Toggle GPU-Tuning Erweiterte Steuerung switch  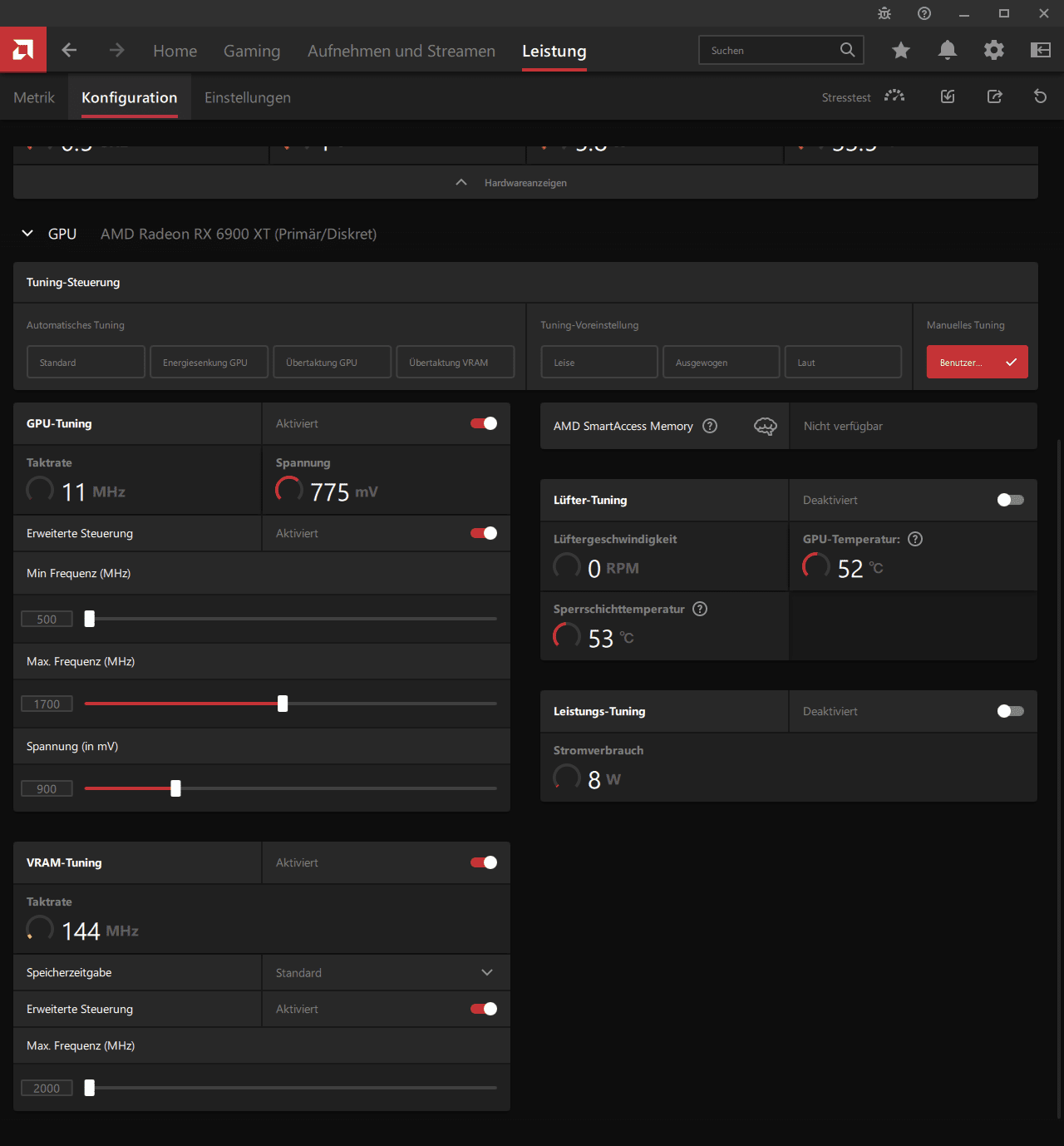tap(484, 533)
